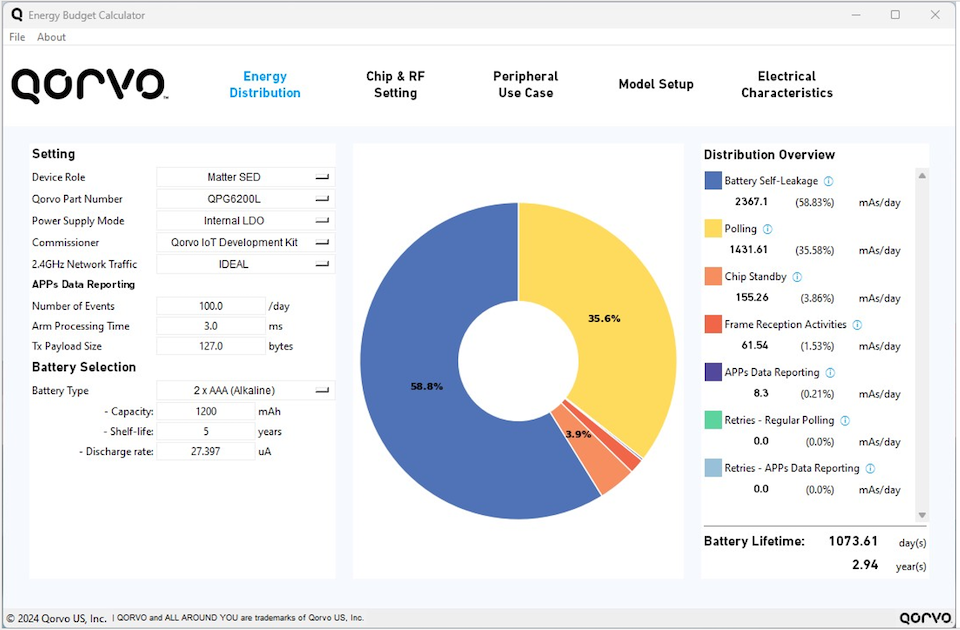Click info icon next to Chip Standby

coord(797,277)
